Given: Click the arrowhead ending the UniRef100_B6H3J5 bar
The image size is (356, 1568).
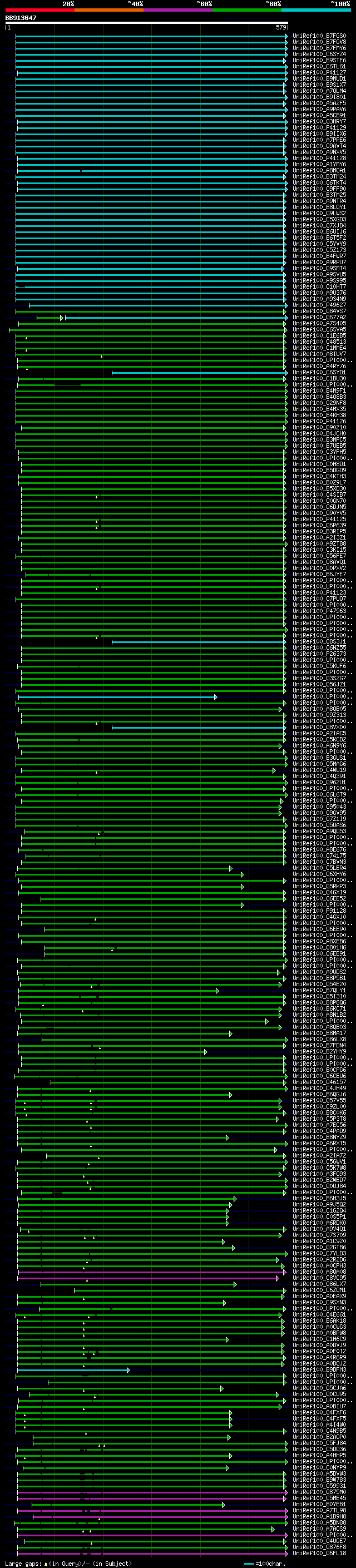Looking at the screenshot, I should (235, 1199).
